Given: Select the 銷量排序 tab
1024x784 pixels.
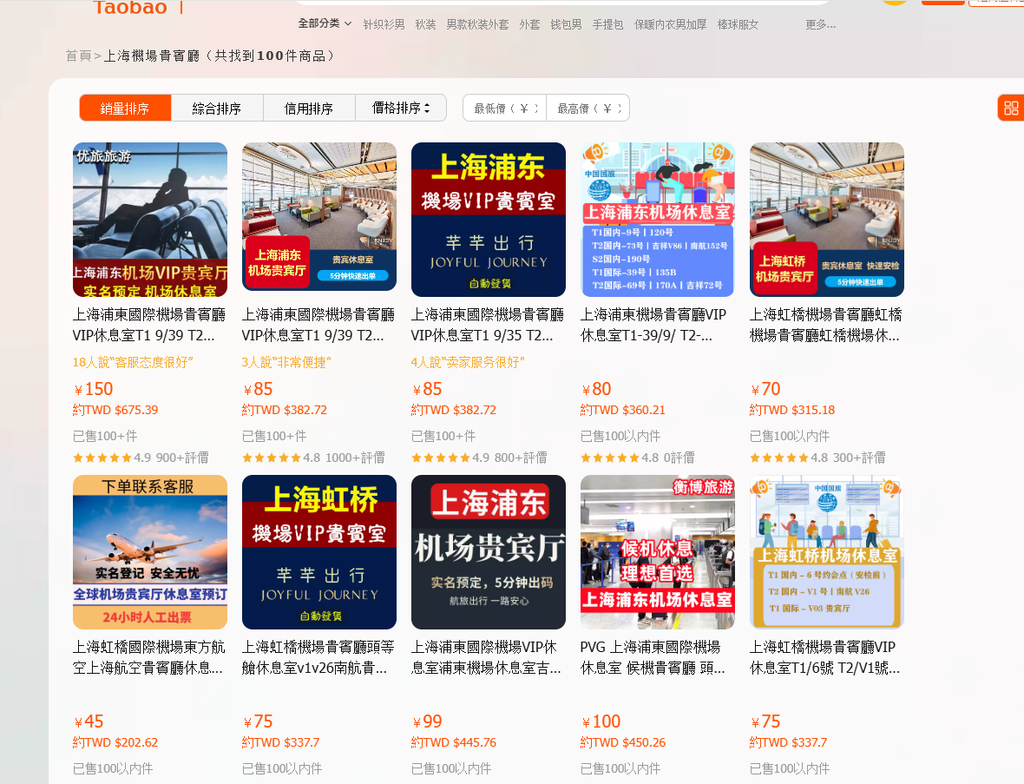Looking at the screenshot, I should click(x=125, y=108).
